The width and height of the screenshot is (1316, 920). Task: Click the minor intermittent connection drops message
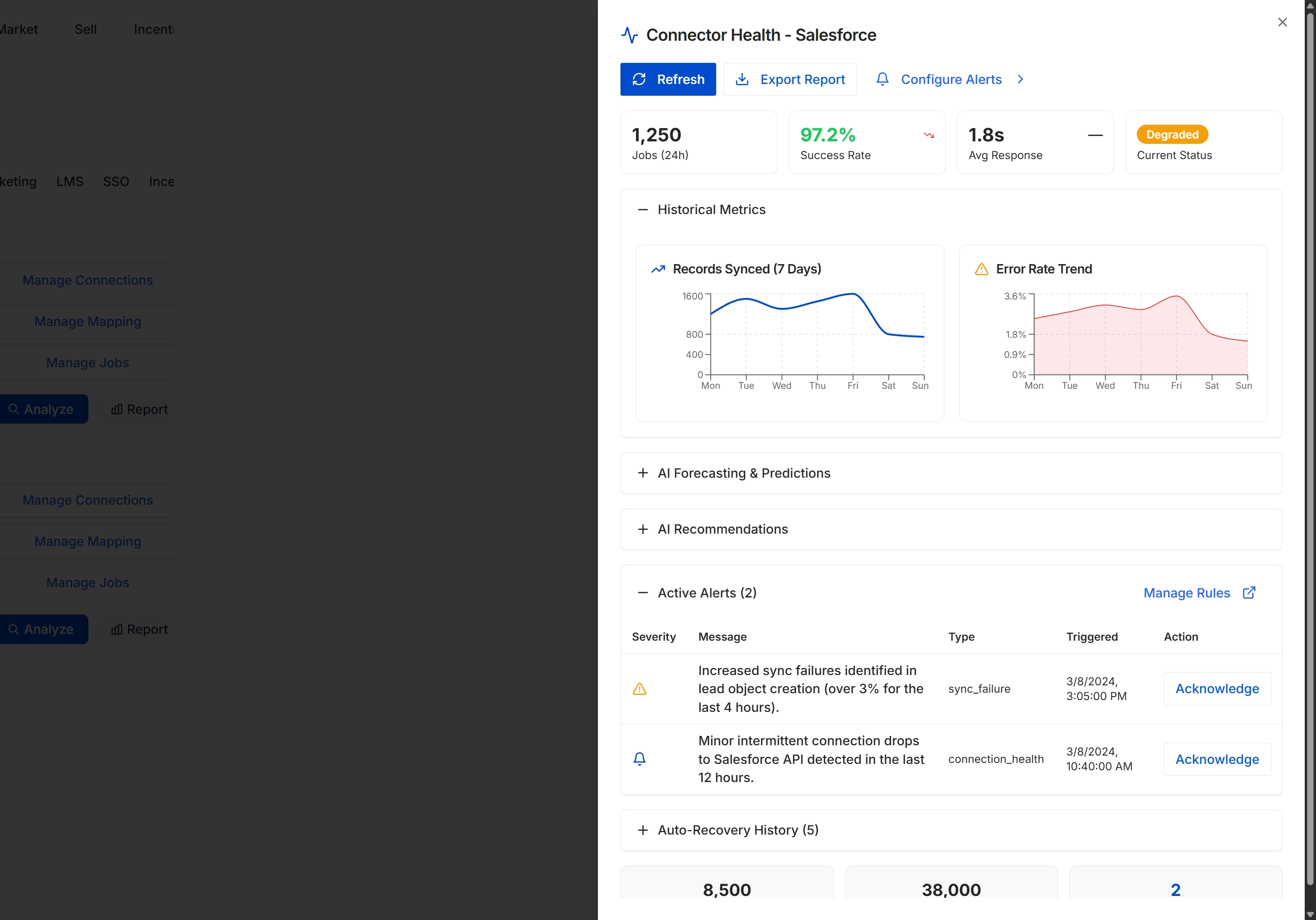pos(810,759)
